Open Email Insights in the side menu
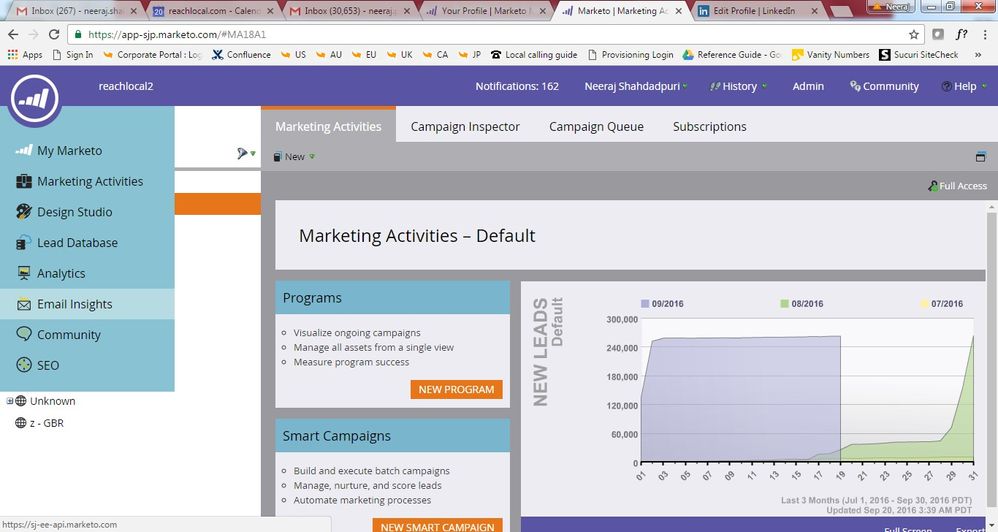The height and width of the screenshot is (532, 998). point(74,304)
